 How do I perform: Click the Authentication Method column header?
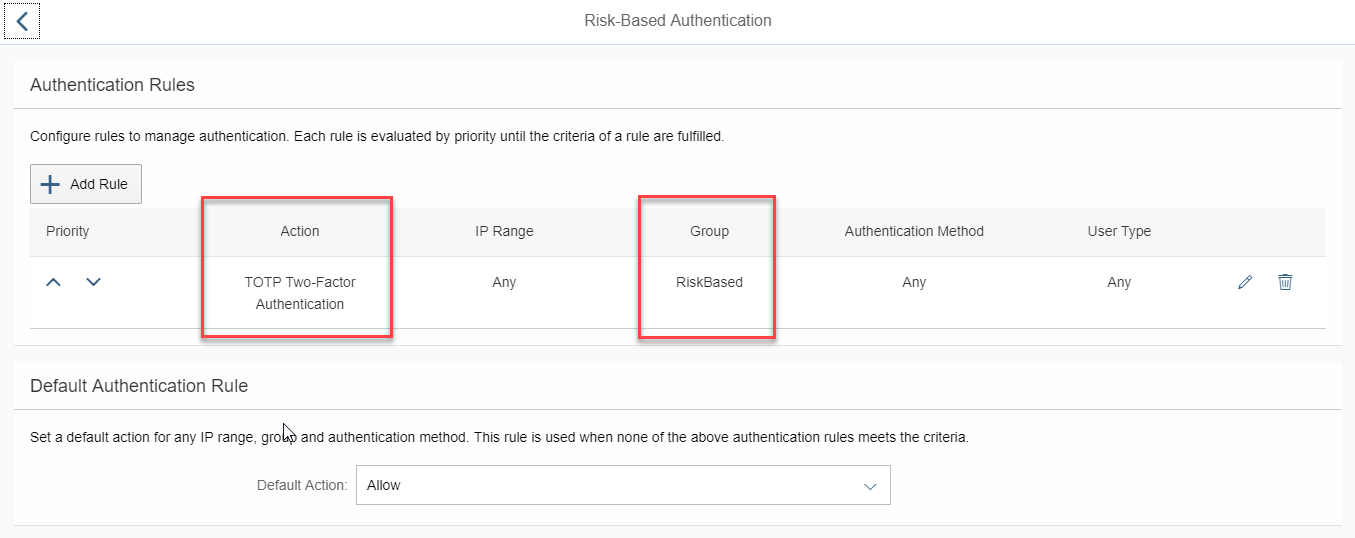point(914,231)
